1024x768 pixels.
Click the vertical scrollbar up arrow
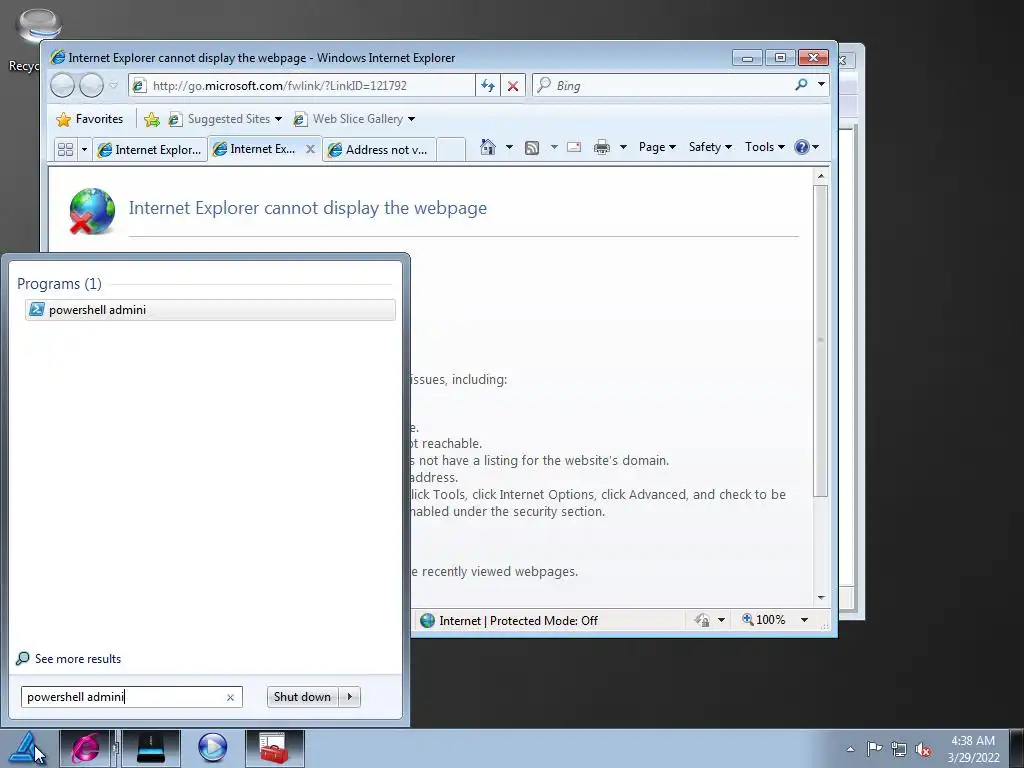[821, 176]
